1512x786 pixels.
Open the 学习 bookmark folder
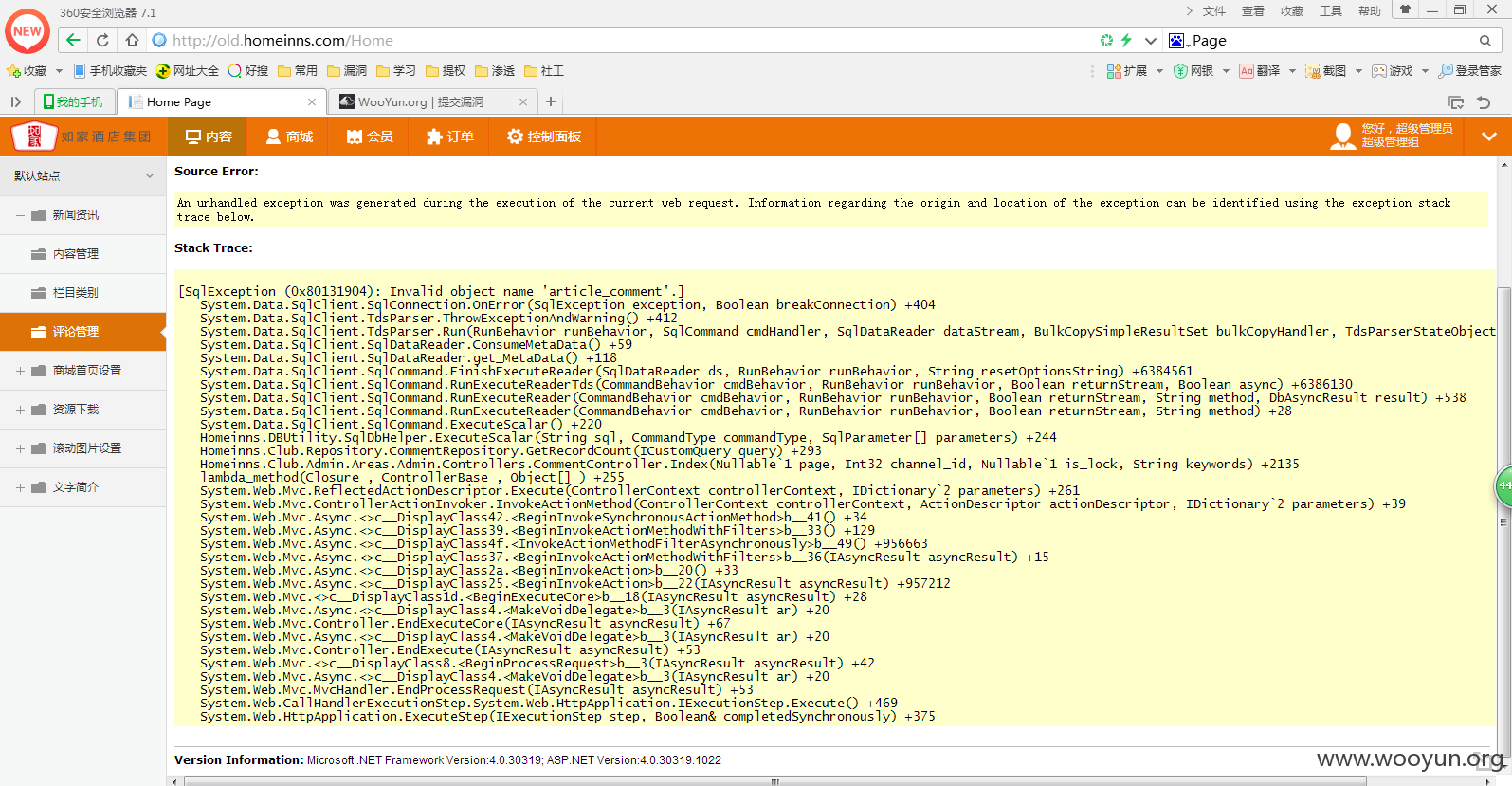point(396,71)
